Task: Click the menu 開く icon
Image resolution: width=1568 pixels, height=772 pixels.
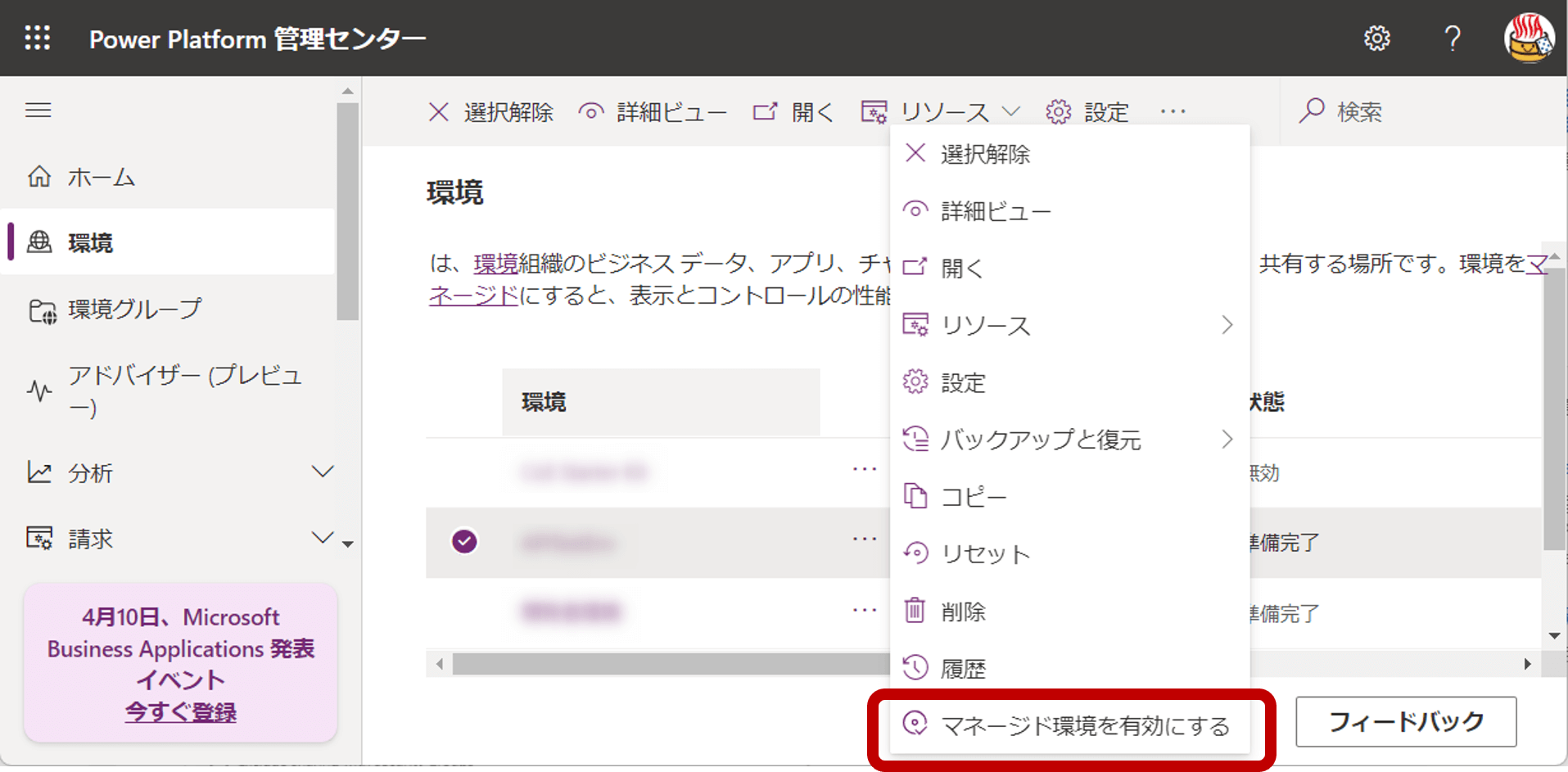Action: pyautogui.click(x=915, y=267)
